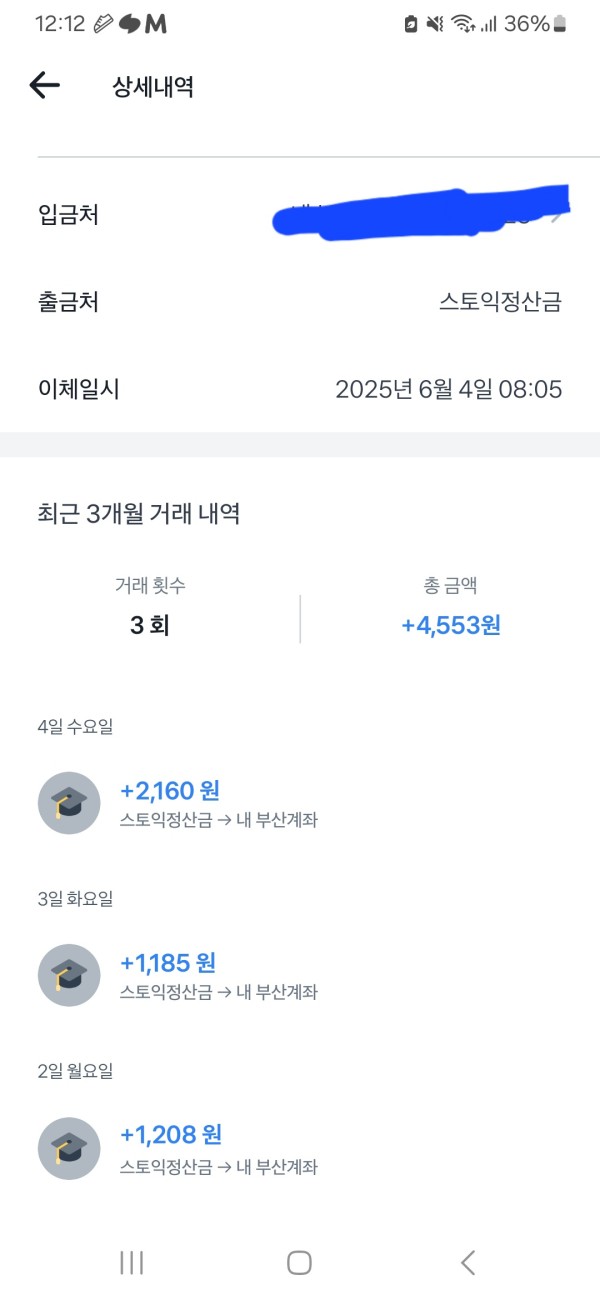Open the +1,208 원 transaction on 2일 월요일
600x1300 pixels.
click(300, 1148)
